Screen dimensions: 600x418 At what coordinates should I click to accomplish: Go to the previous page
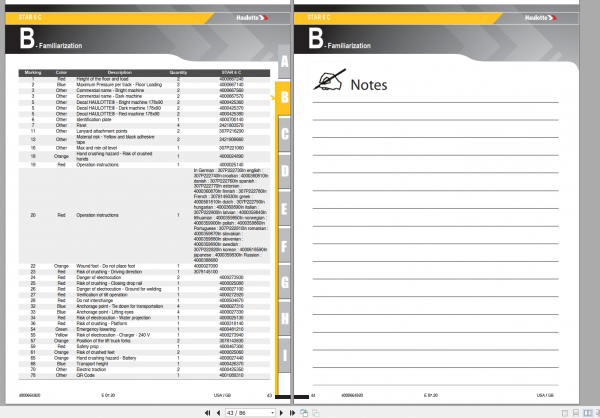click(x=218, y=413)
